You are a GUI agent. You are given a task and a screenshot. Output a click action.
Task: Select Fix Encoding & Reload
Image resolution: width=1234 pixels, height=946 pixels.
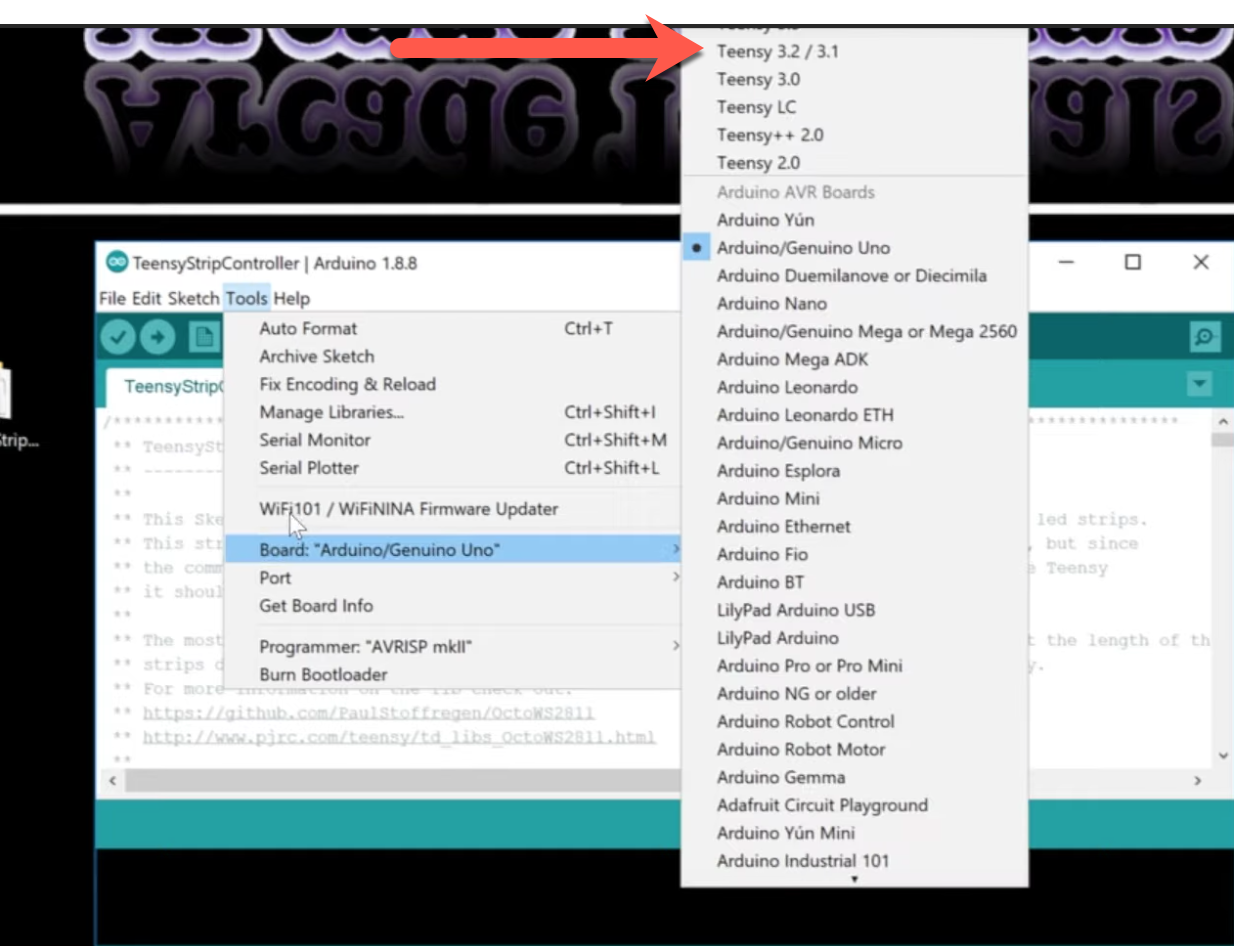coord(452,384)
